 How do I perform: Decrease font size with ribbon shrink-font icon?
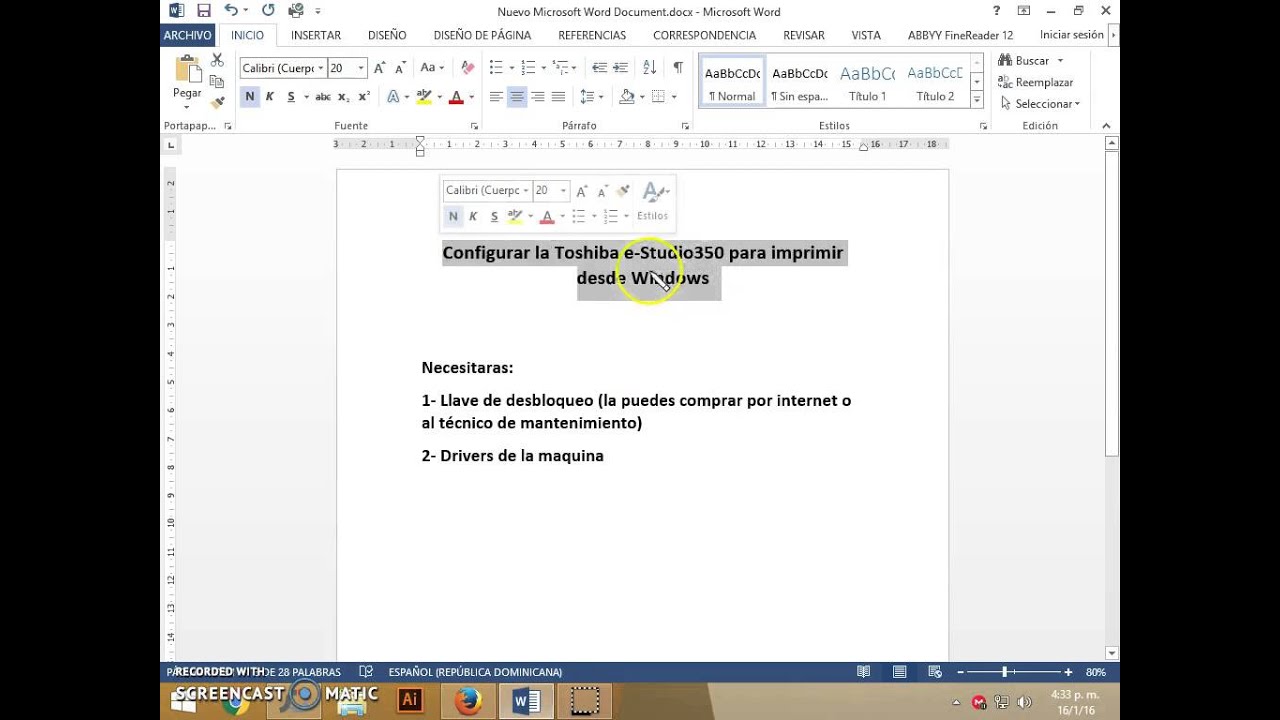coord(400,68)
